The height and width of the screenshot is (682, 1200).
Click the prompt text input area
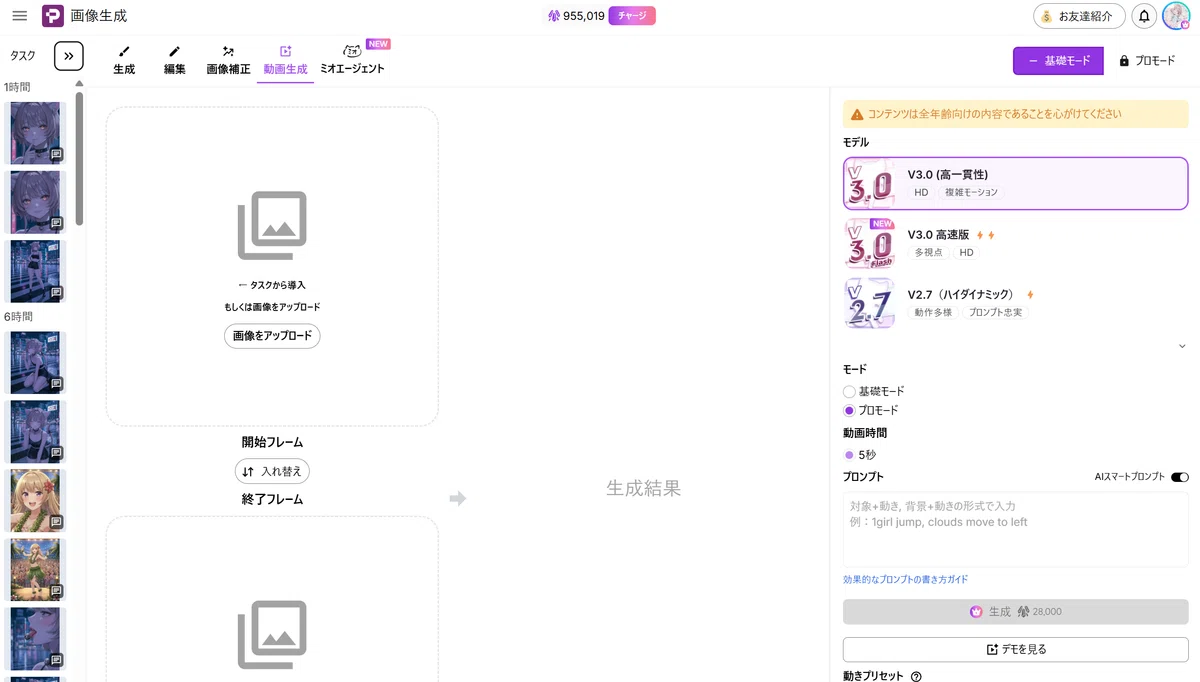[x=1016, y=529]
